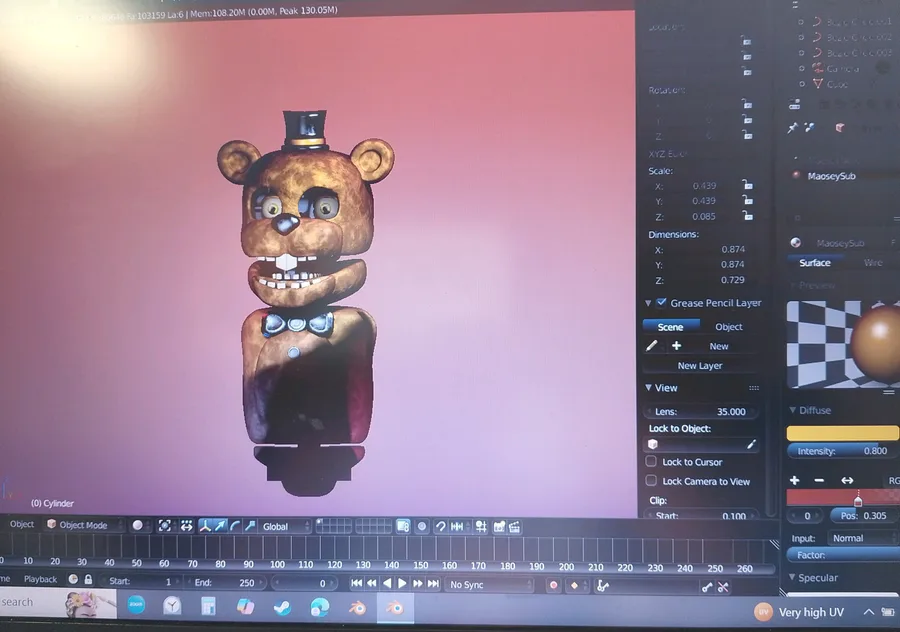Toggle lock beside Scale Y value
900x632 pixels.
[747, 200]
